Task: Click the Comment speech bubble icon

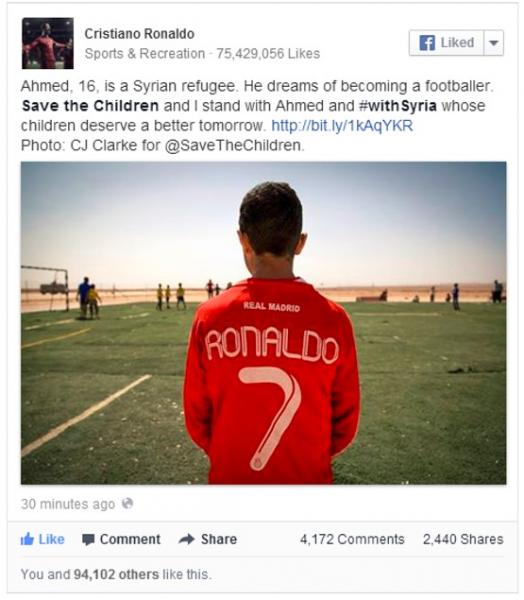Action: tap(88, 540)
